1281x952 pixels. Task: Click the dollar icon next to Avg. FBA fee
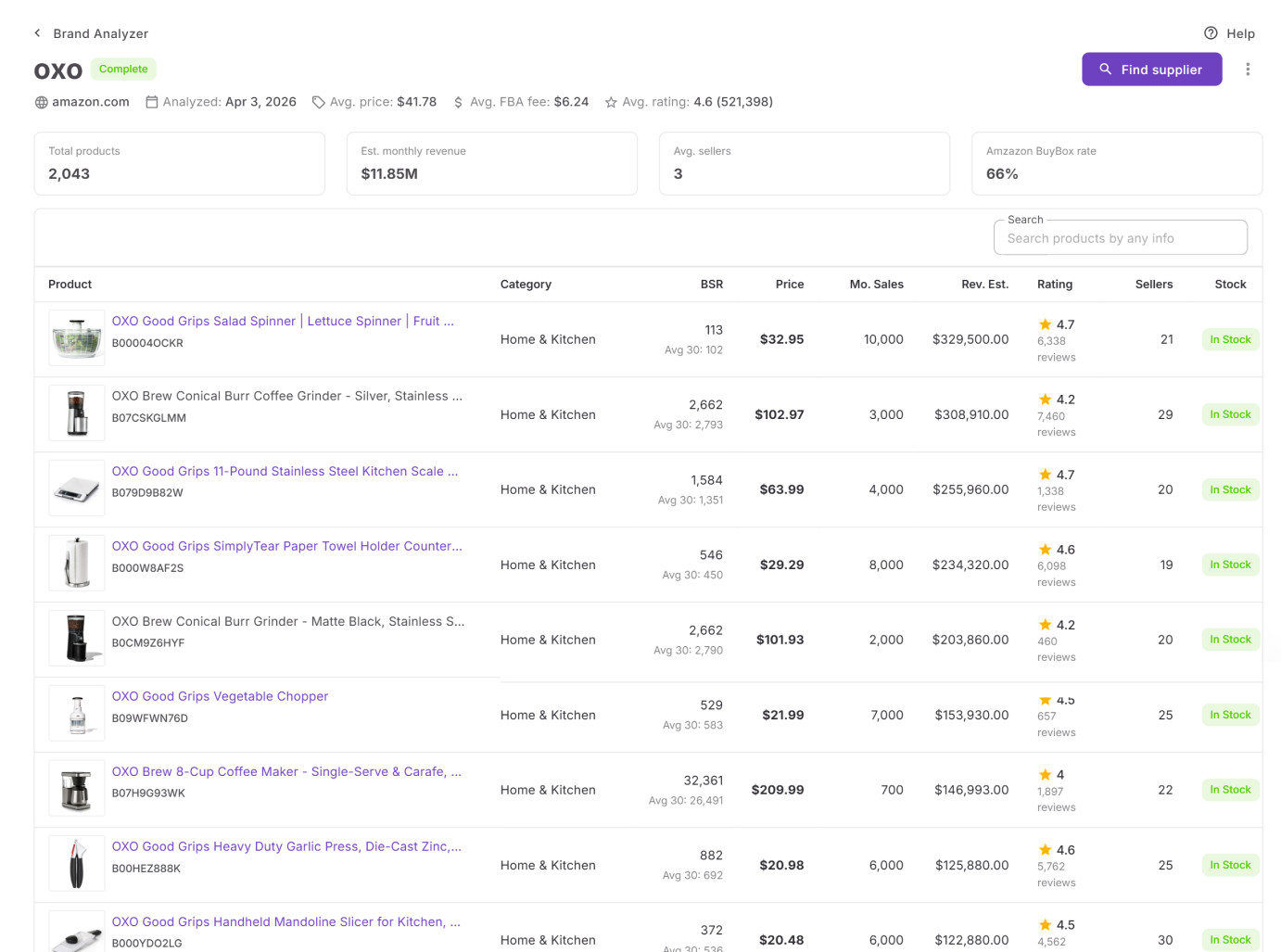(457, 102)
